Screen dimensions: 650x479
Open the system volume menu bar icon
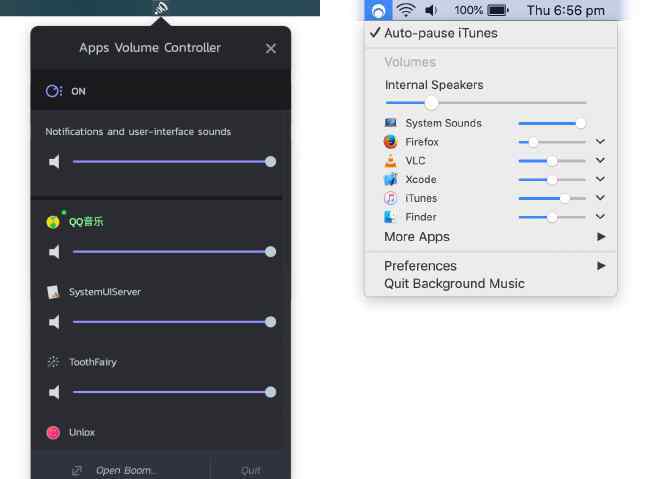[431, 10]
